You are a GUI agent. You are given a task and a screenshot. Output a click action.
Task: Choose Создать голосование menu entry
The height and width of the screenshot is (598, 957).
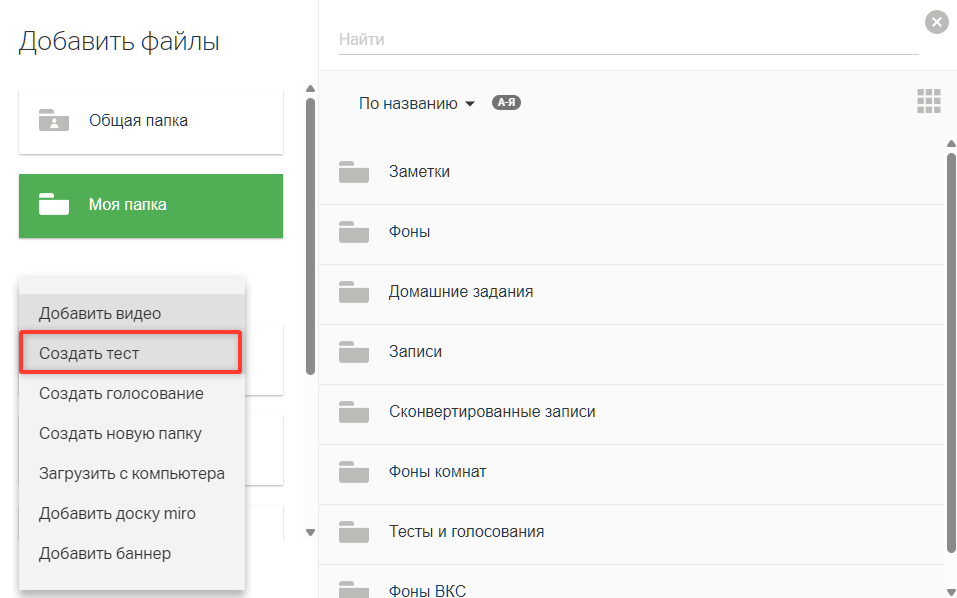coord(132,394)
